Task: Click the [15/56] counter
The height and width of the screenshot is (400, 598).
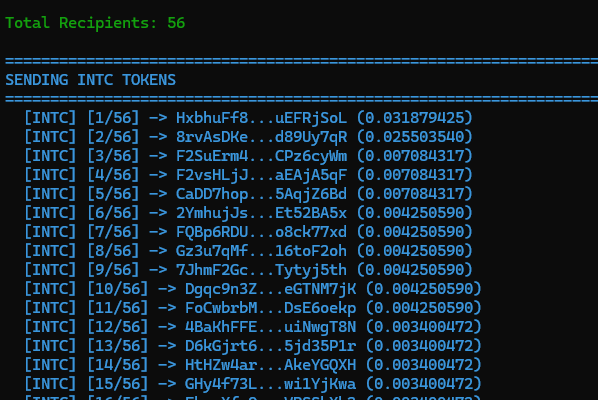Action: point(117,384)
